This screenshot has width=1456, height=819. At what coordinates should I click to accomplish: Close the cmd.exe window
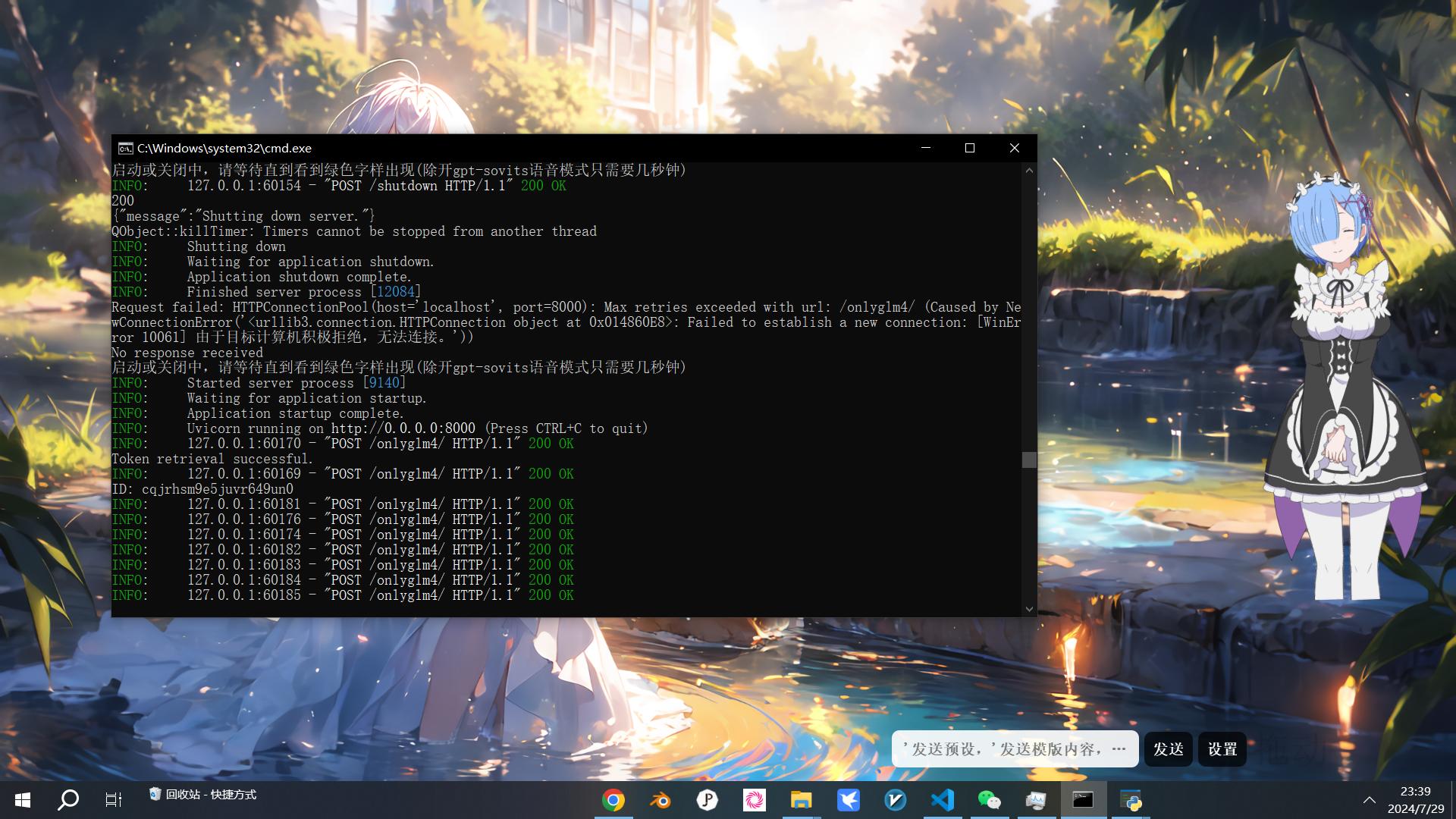coord(1015,148)
